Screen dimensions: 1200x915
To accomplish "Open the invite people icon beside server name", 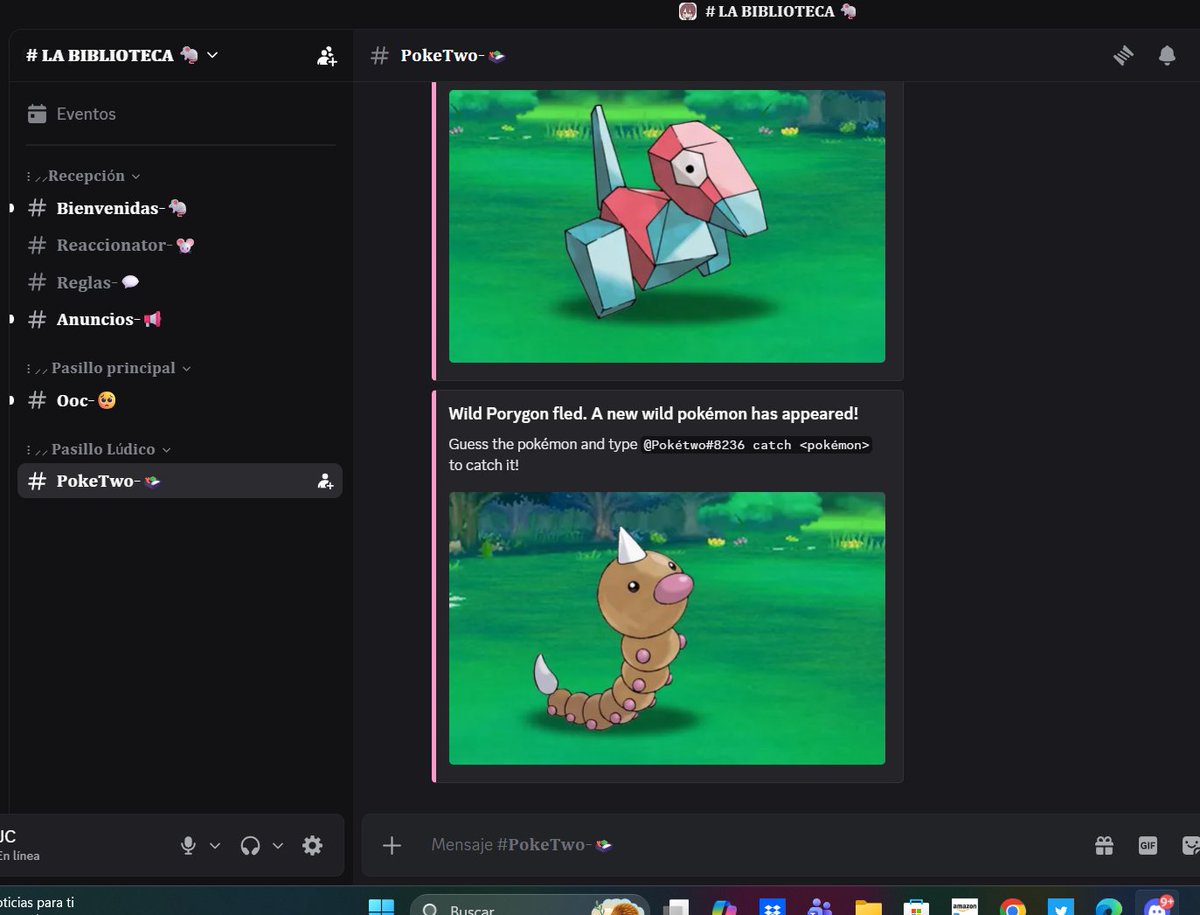I will pyautogui.click(x=326, y=56).
